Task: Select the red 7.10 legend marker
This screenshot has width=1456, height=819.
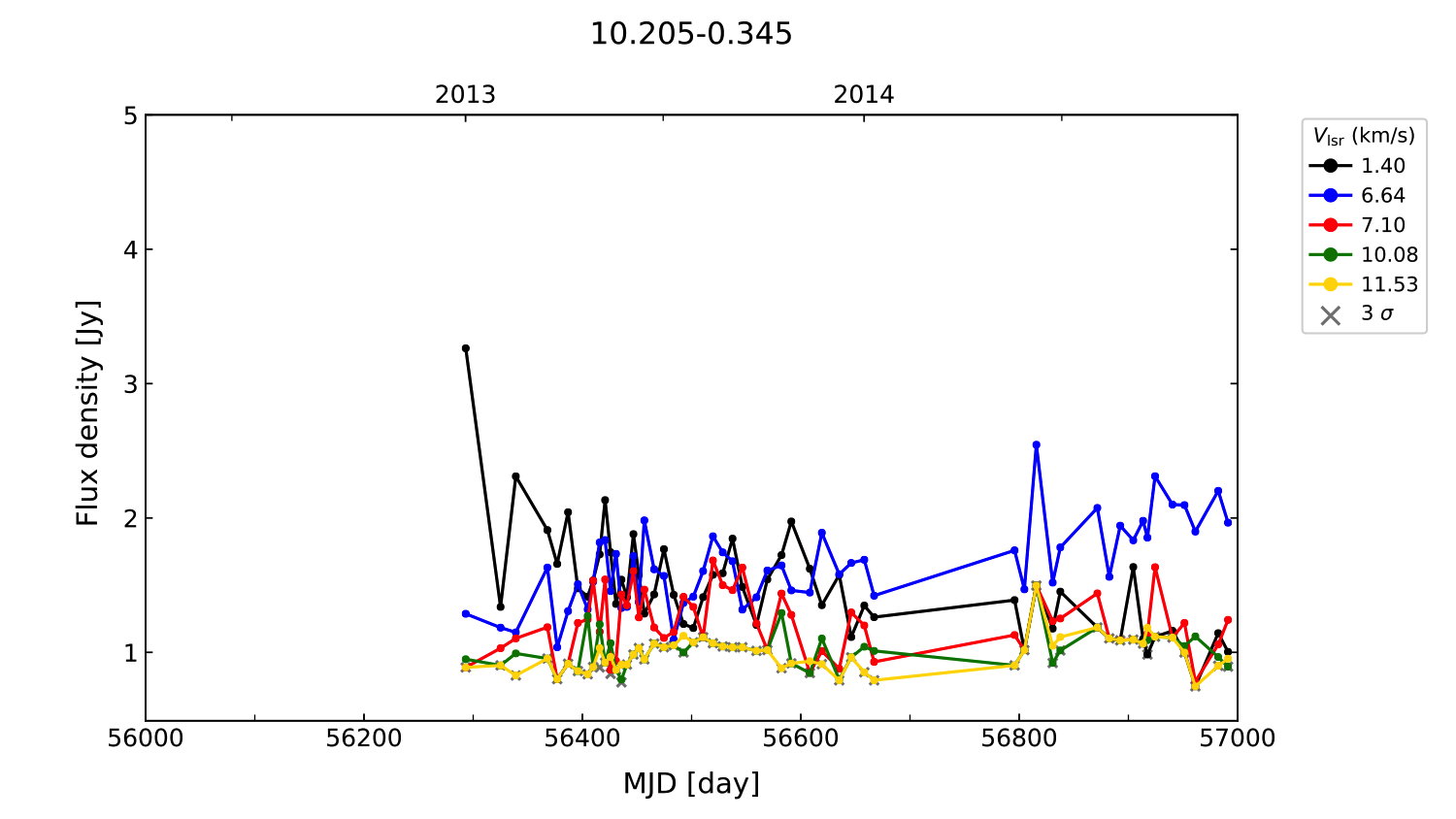Action: pyautogui.click(x=1330, y=225)
